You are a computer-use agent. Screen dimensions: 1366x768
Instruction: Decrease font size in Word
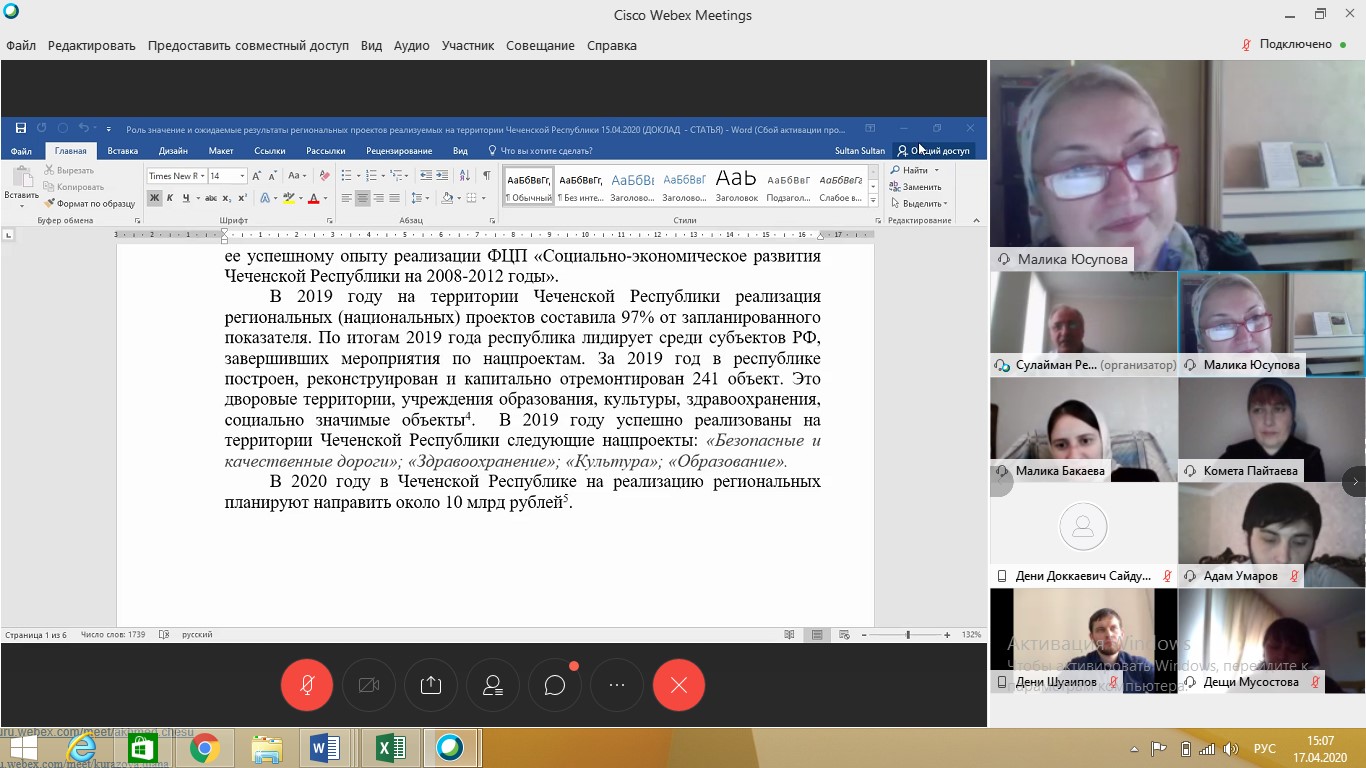click(272, 176)
